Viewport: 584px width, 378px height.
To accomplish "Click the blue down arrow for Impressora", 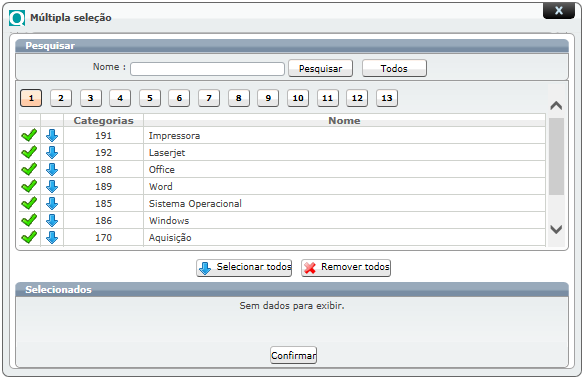I will [52, 136].
